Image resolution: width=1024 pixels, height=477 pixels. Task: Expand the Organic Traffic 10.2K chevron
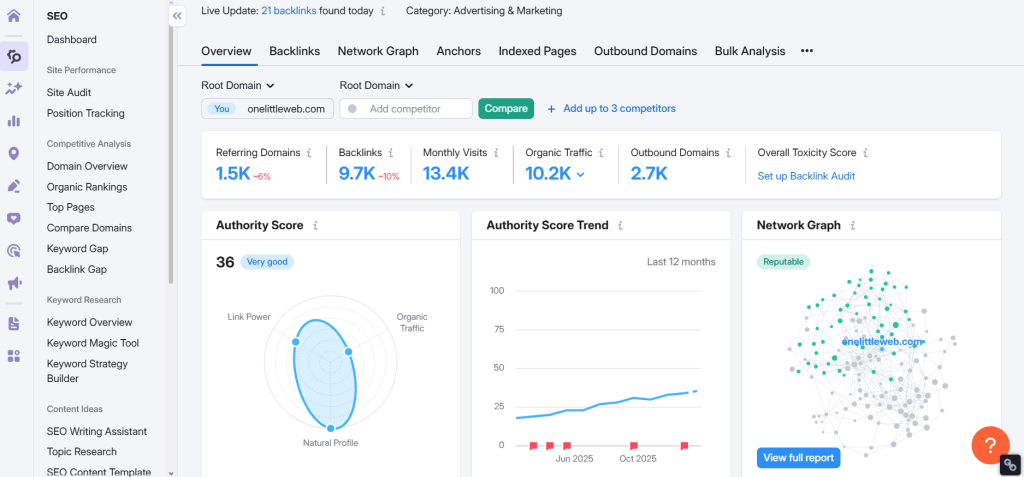(581, 174)
